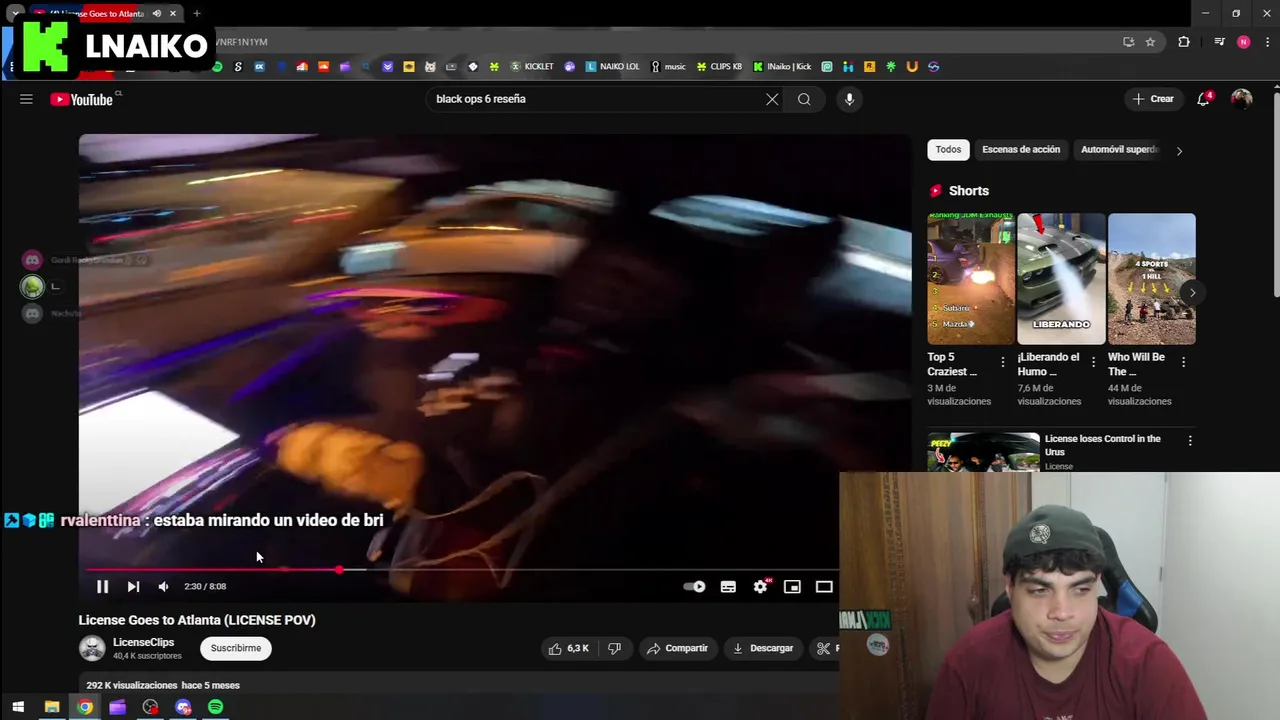The image size is (1280, 720).
Task: Click the video title 'License Goes to Atlanta'
Action: pos(197,620)
